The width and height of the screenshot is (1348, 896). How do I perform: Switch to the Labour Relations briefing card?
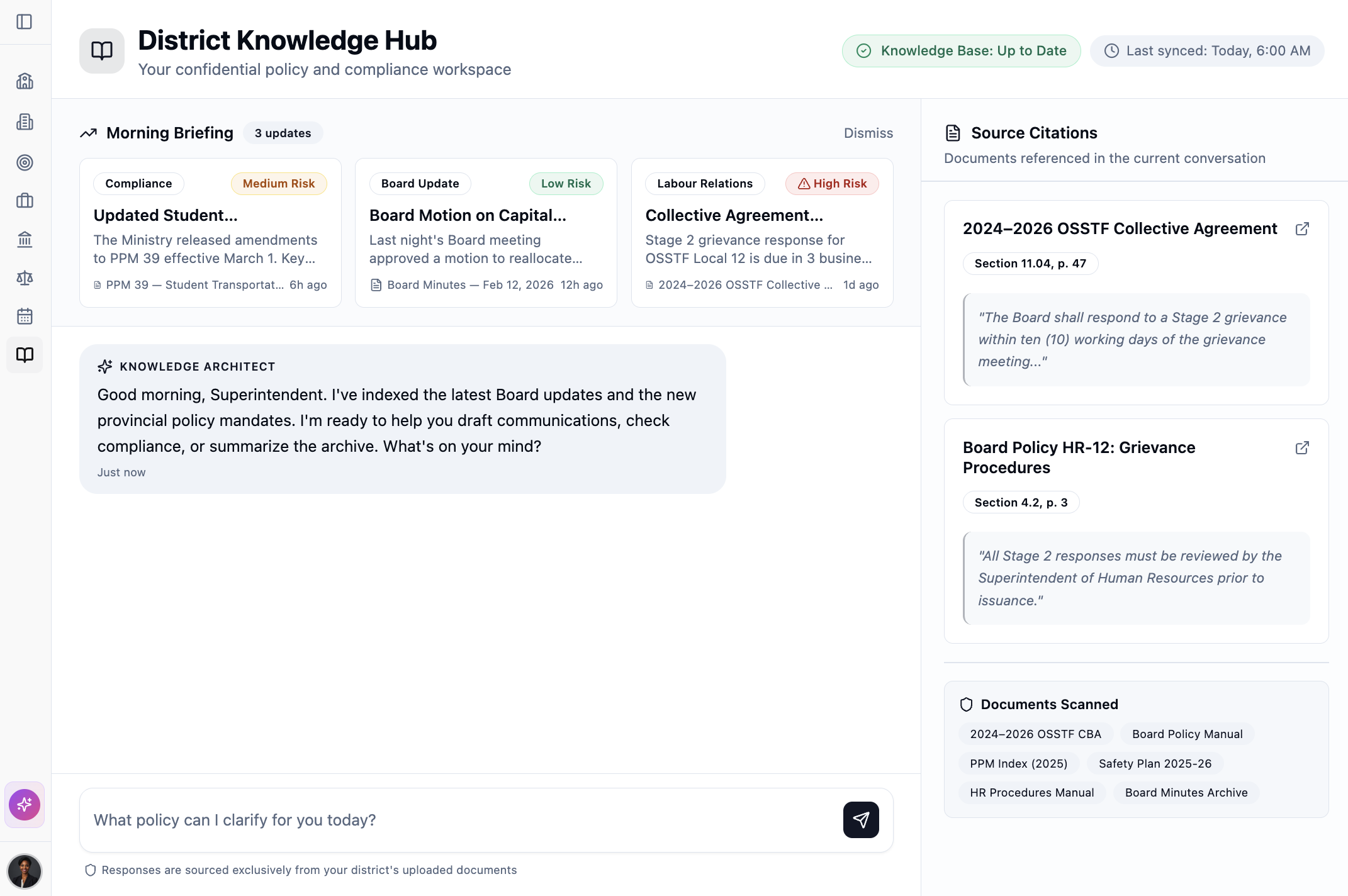coord(762,233)
